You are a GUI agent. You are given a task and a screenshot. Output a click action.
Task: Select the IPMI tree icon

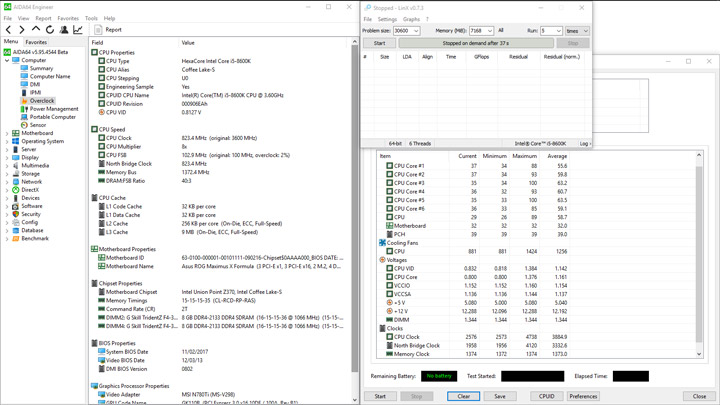[x=24, y=92]
